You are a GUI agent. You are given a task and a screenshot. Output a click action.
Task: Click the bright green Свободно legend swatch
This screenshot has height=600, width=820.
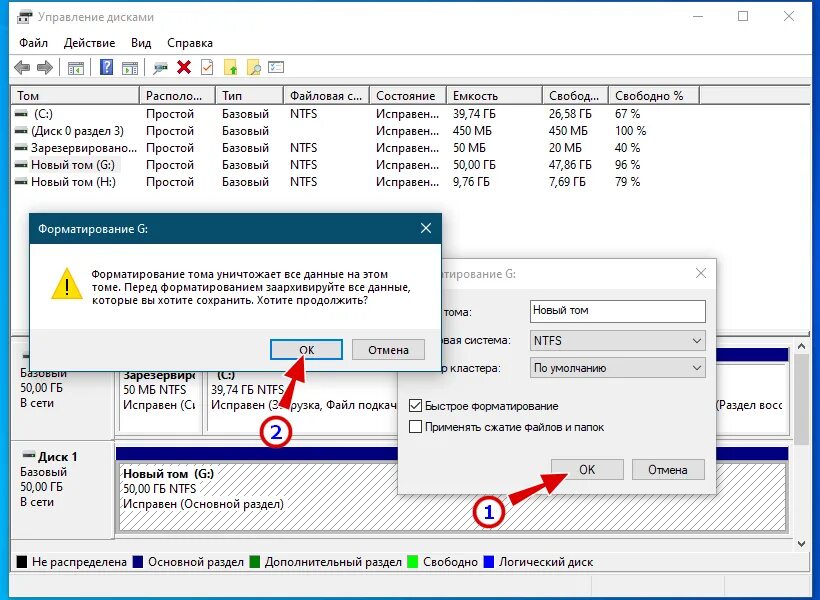[413, 562]
